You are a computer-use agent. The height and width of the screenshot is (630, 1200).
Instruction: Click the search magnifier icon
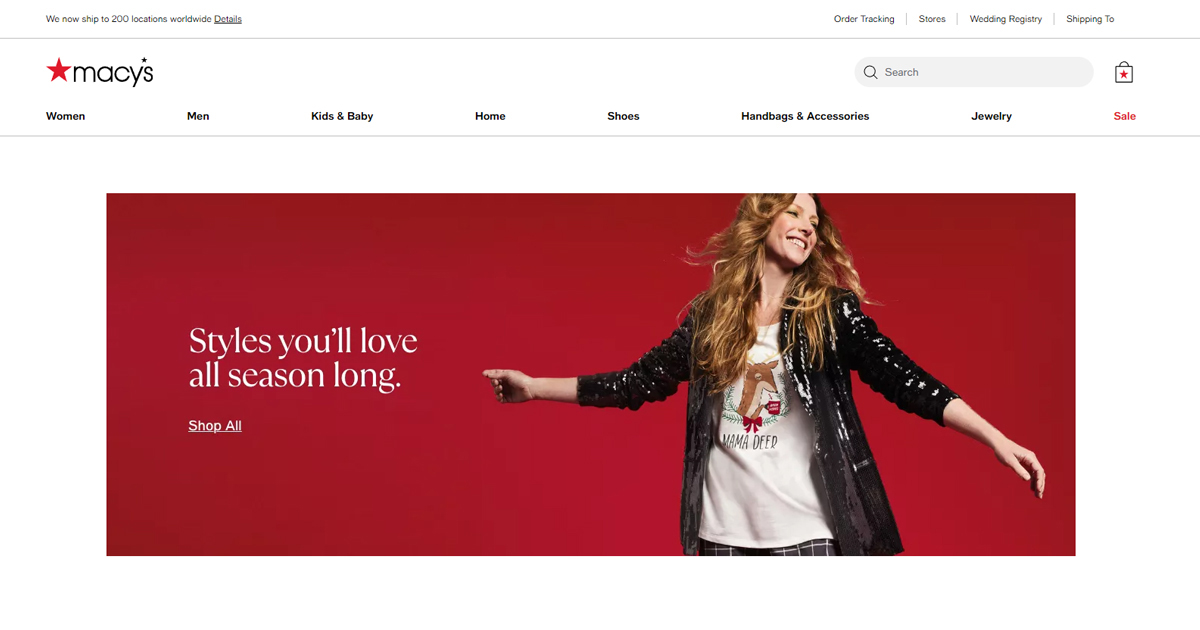tap(870, 72)
